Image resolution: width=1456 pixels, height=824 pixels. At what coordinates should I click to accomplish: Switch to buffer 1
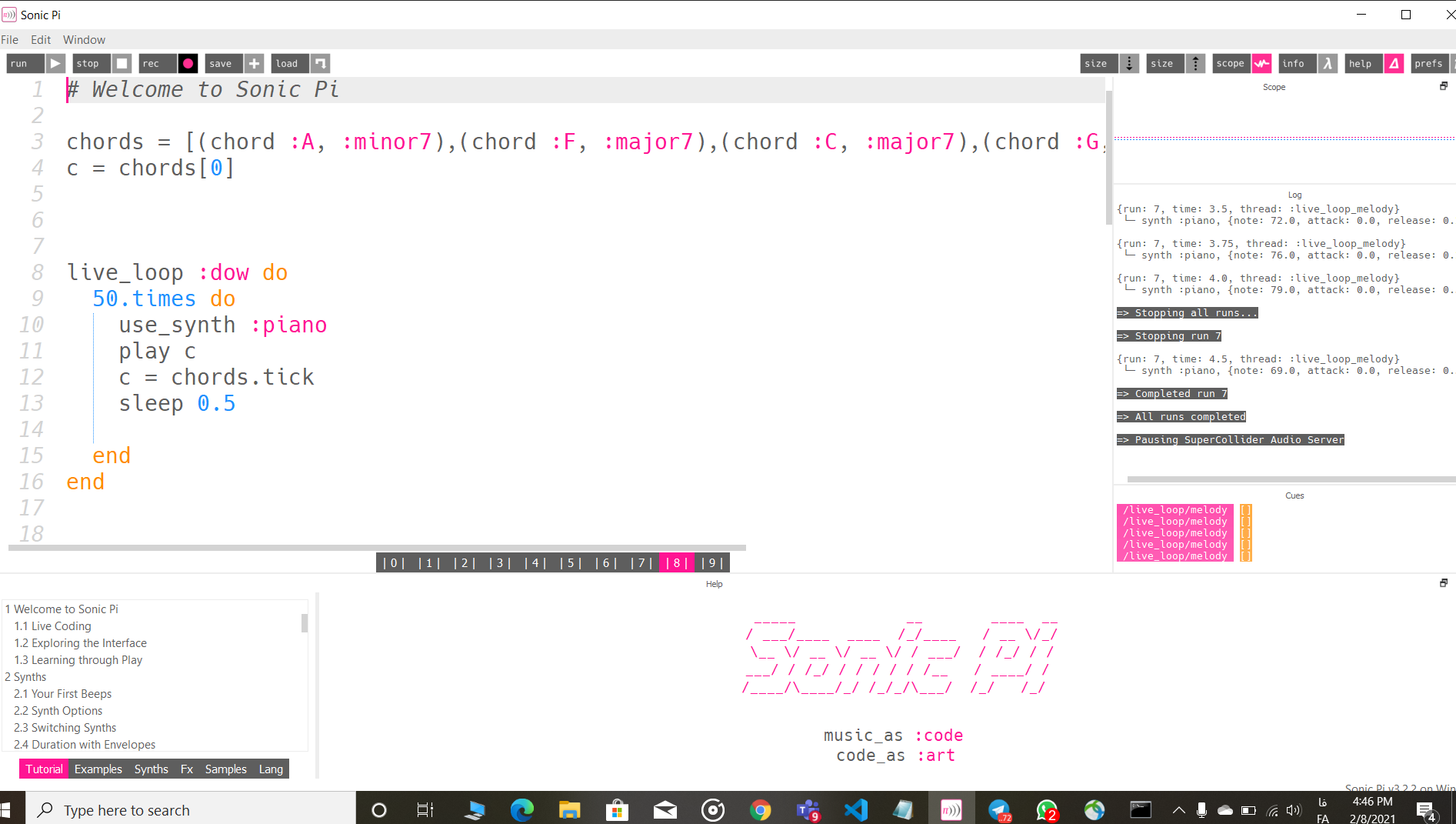pyautogui.click(x=429, y=563)
